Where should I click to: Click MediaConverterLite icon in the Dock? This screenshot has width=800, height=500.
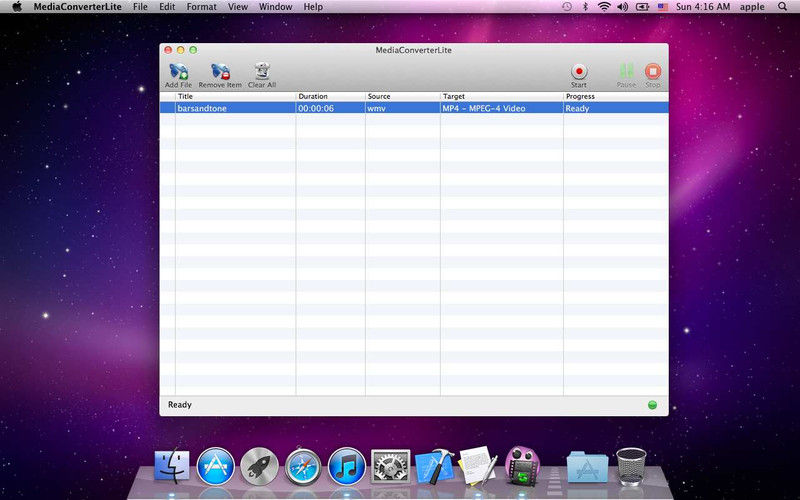coord(521,465)
